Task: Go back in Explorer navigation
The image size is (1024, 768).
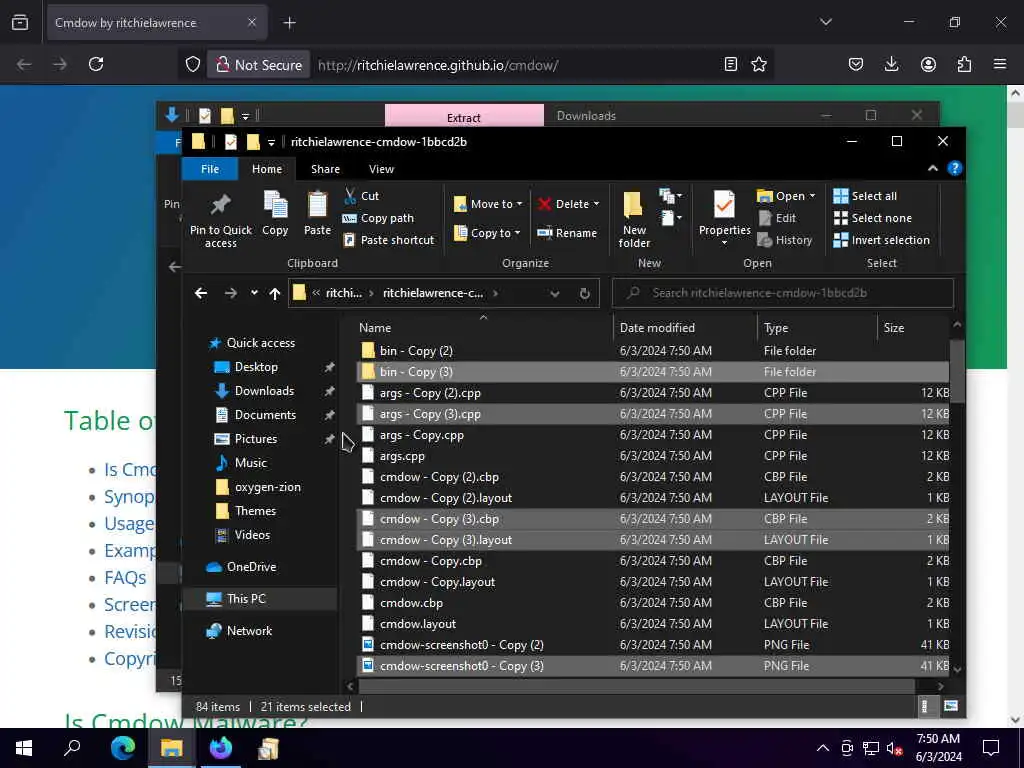Action: [201, 293]
